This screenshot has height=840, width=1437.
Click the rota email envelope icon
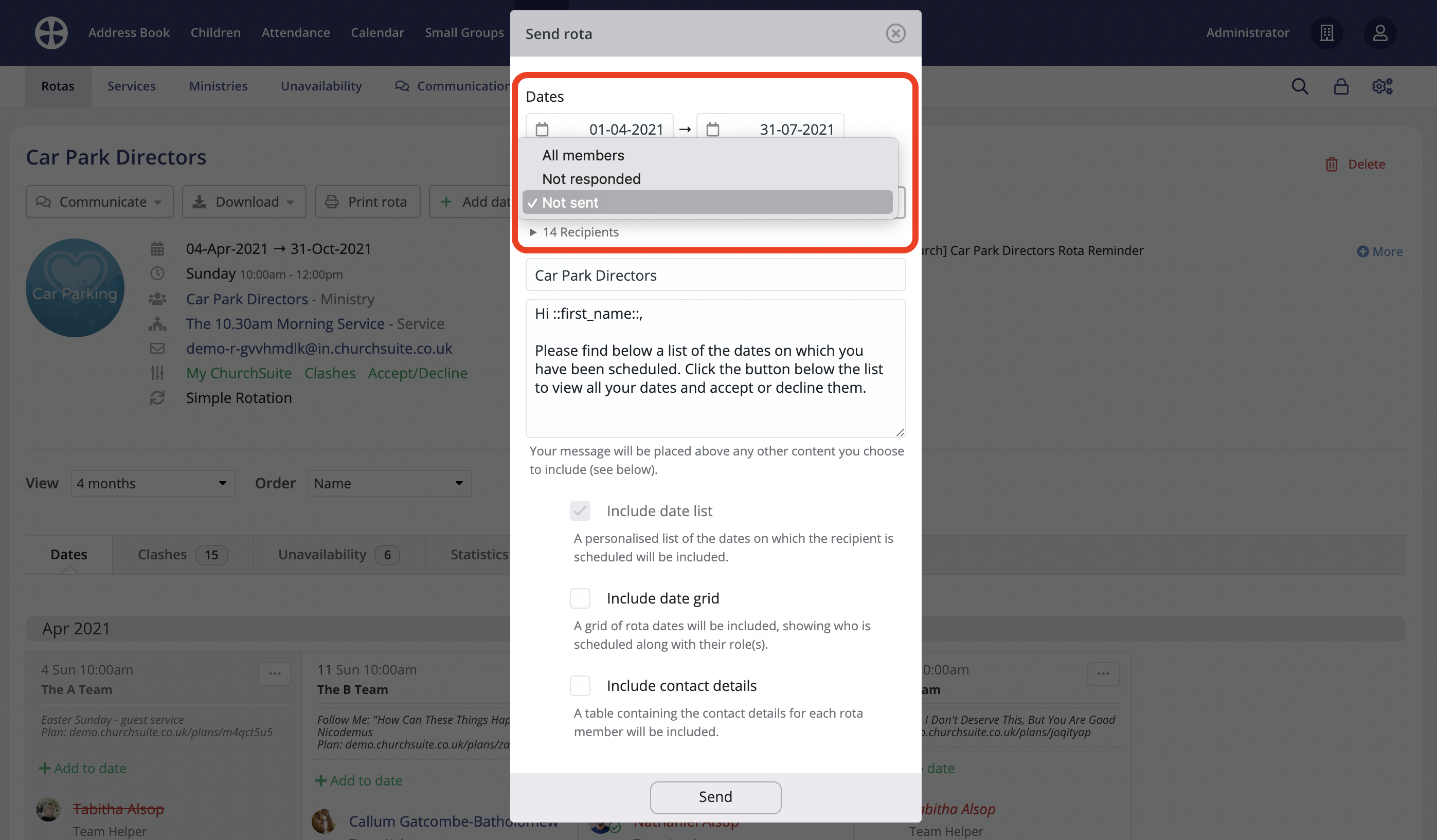click(157, 348)
